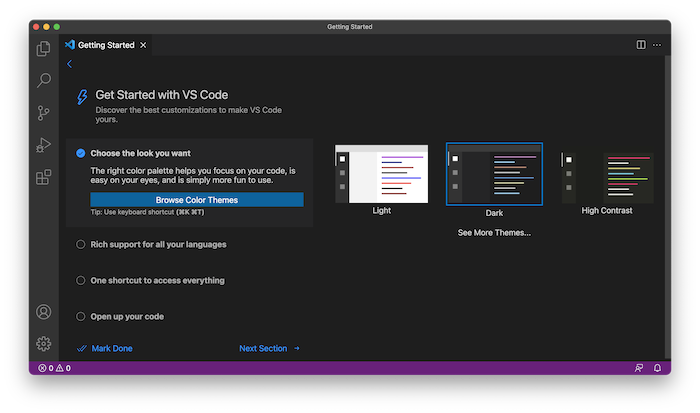Viewport: 700px width, 413px height.
Task: Toggle the 'Choose the look you want' step checkmark
Action: tap(80, 153)
